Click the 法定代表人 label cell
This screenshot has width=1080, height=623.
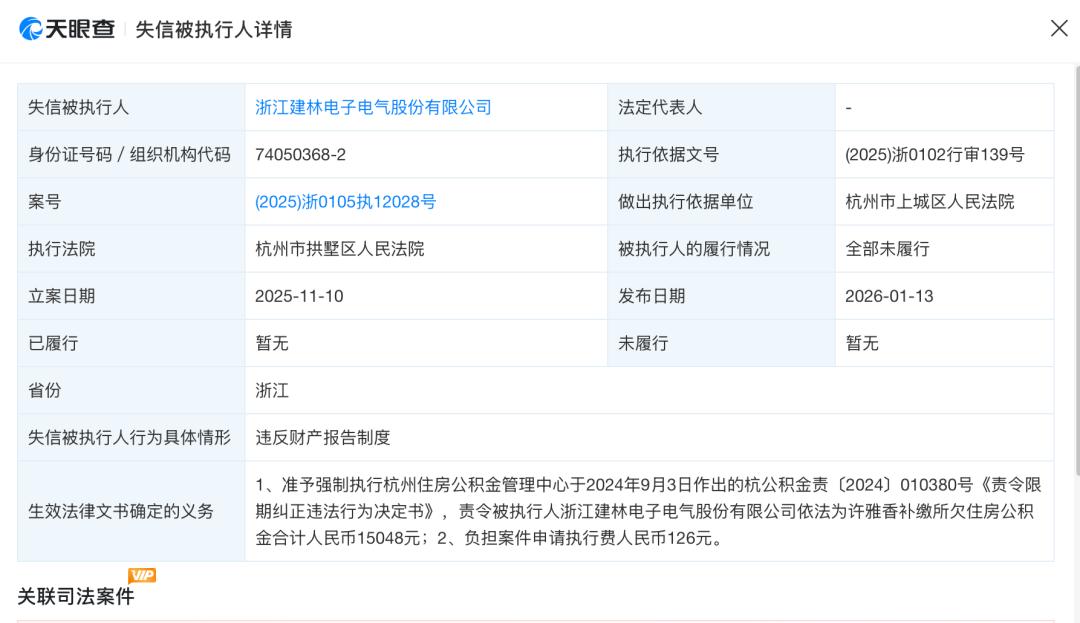pyautogui.click(x=660, y=107)
